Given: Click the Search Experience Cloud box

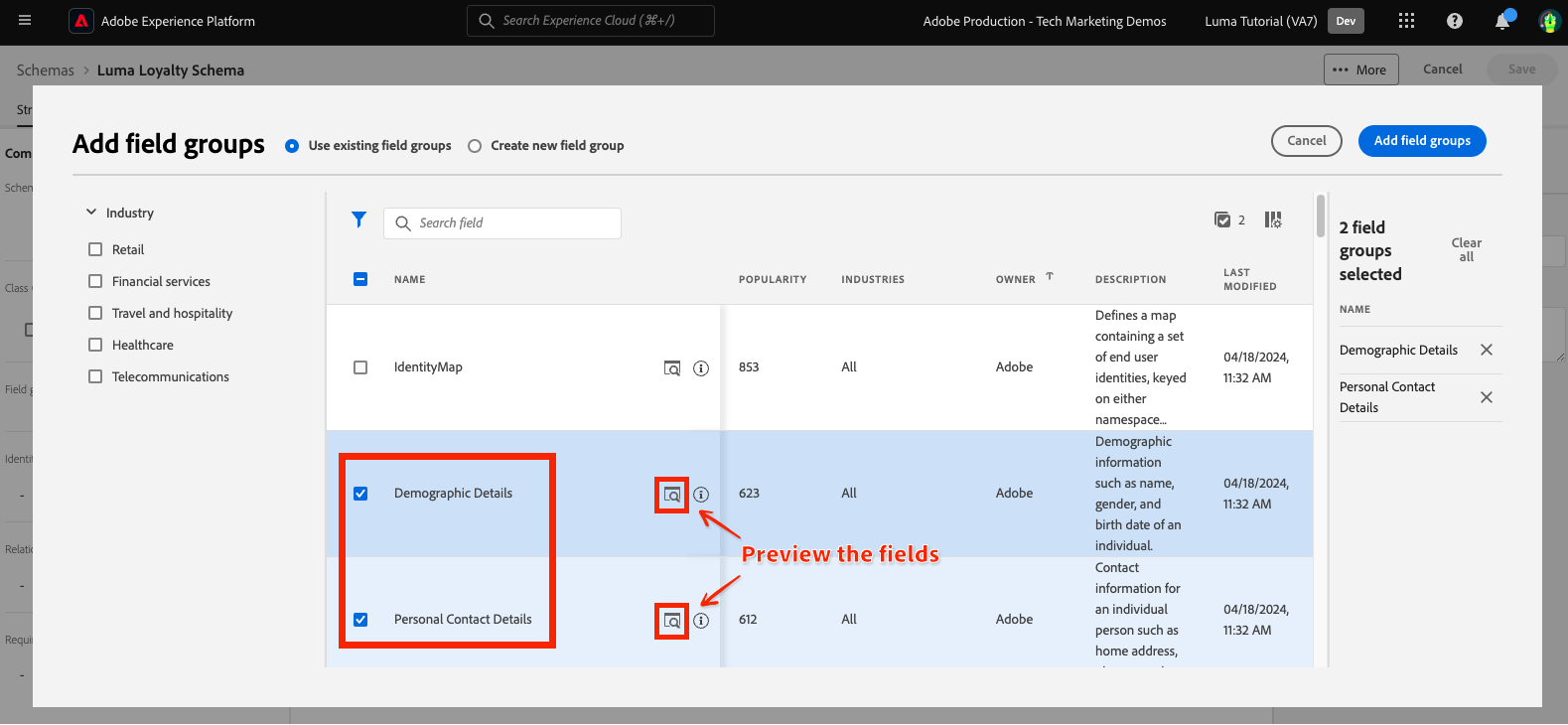Looking at the screenshot, I should [x=591, y=21].
